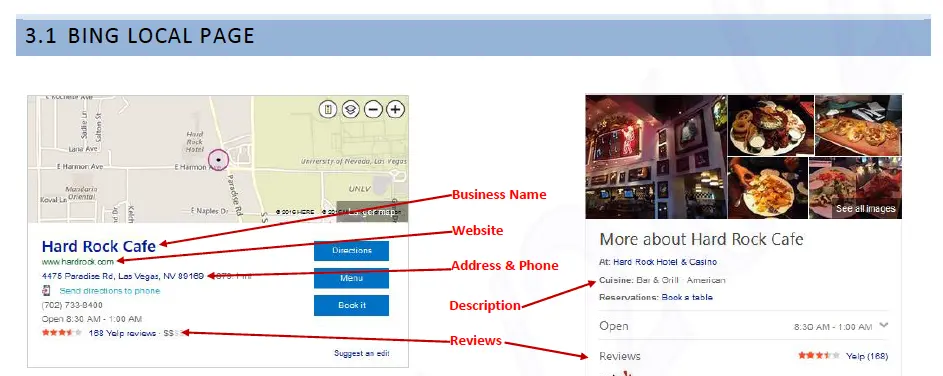This screenshot has height=376, width=943.
Task: Visit www.hardrock.com link
Action: [x=78, y=262]
